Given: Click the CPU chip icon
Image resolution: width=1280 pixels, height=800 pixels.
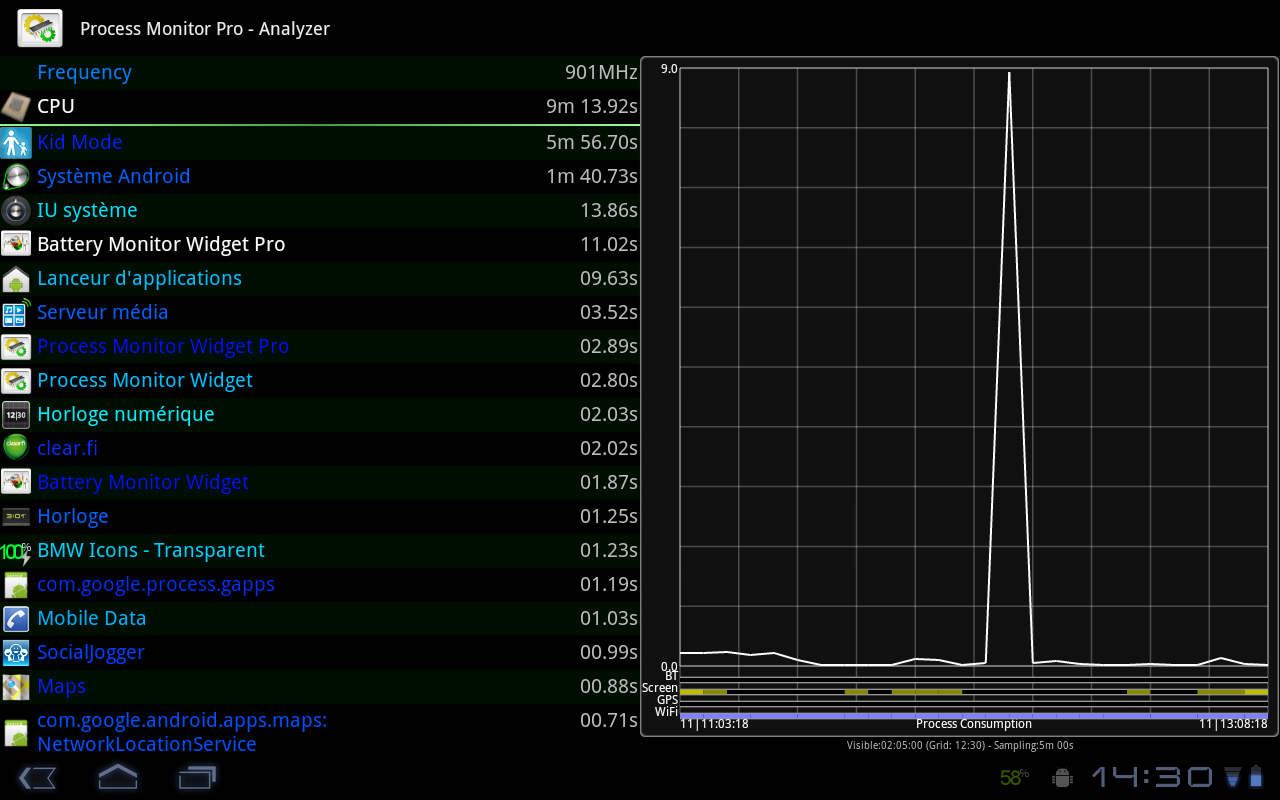Looking at the screenshot, I should 15,106.
